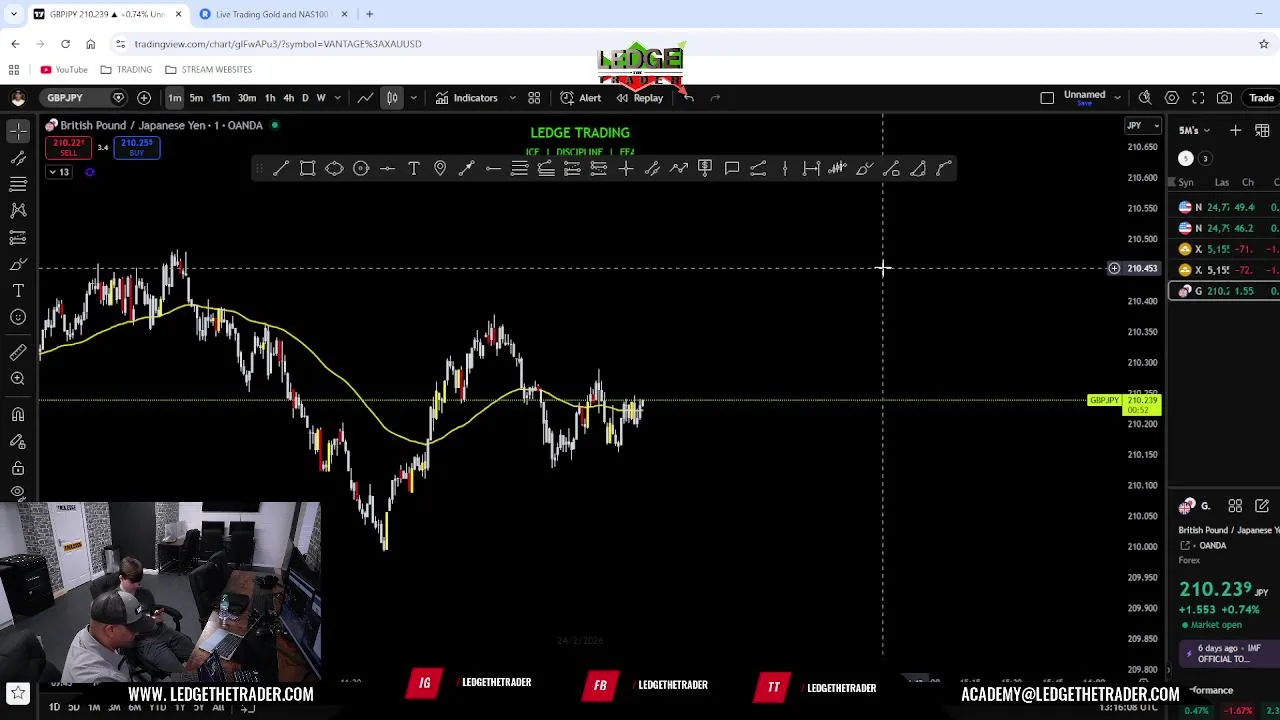Take a chart snapshot with camera icon
This screenshot has height=720, width=1280.
coord(1225,98)
